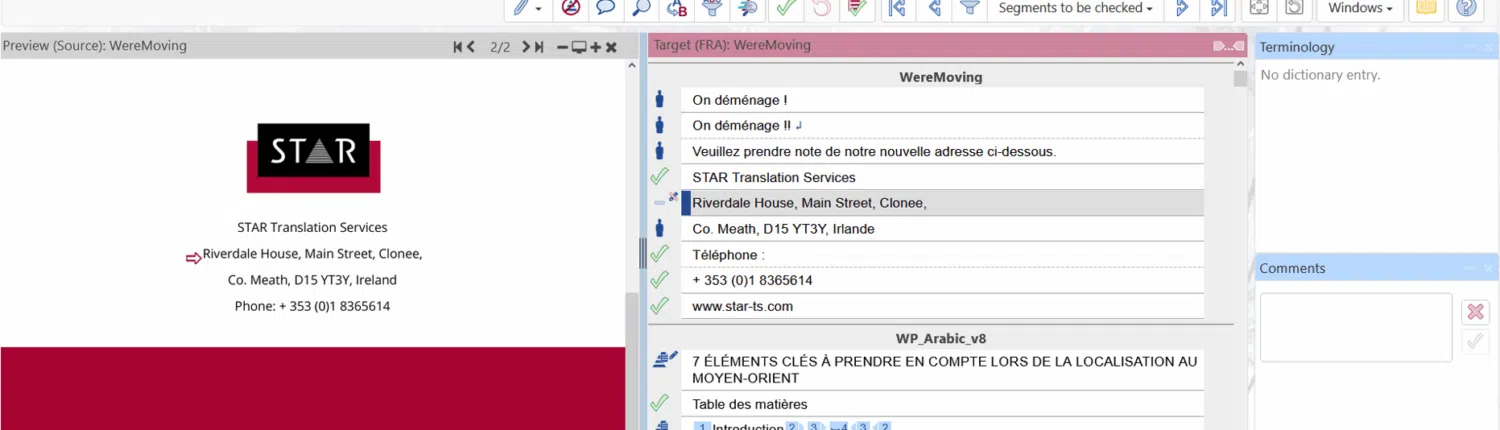Click the Target (FRA): WereMoving pane title
This screenshot has height=430, width=1500.
pyautogui.click(x=732, y=45)
